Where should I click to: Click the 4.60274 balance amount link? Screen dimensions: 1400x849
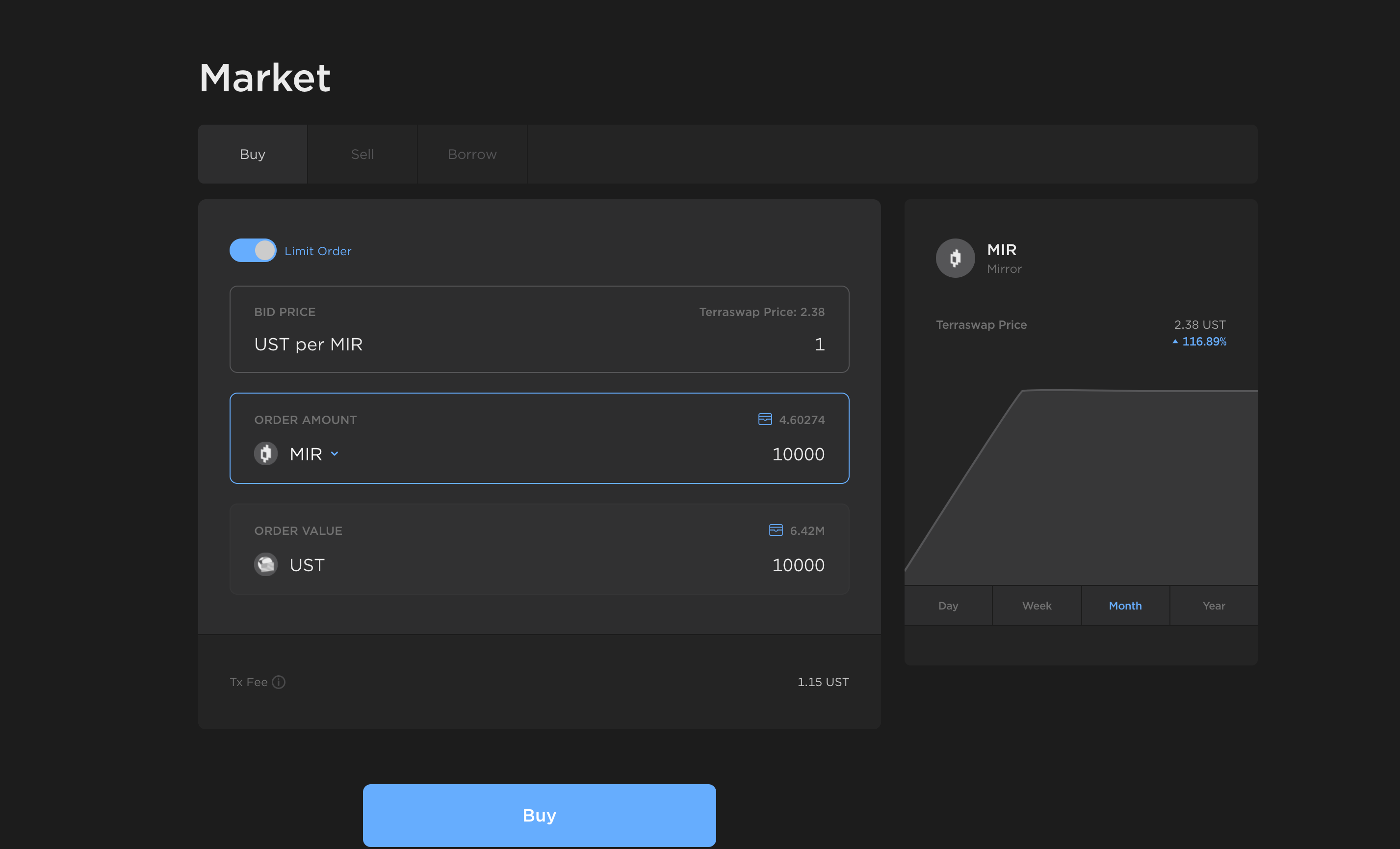coord(801,420)
